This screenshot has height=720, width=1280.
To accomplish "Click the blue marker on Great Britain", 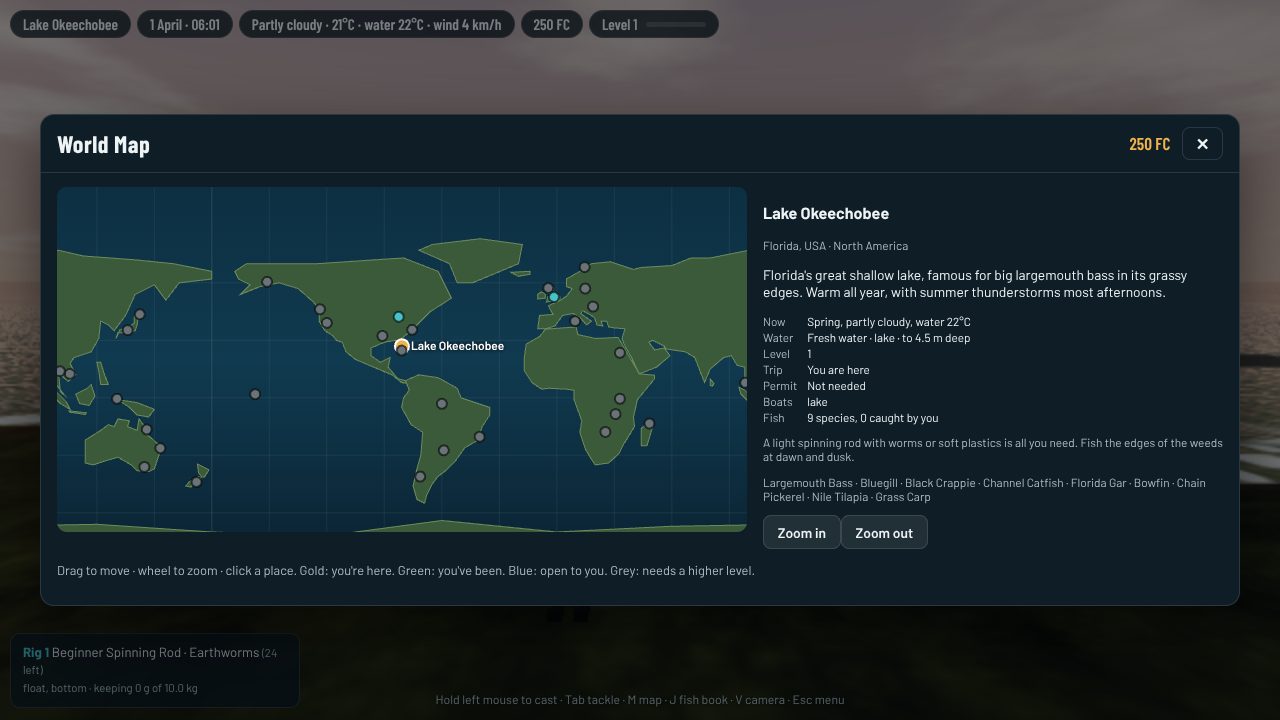I will (554, 297).
